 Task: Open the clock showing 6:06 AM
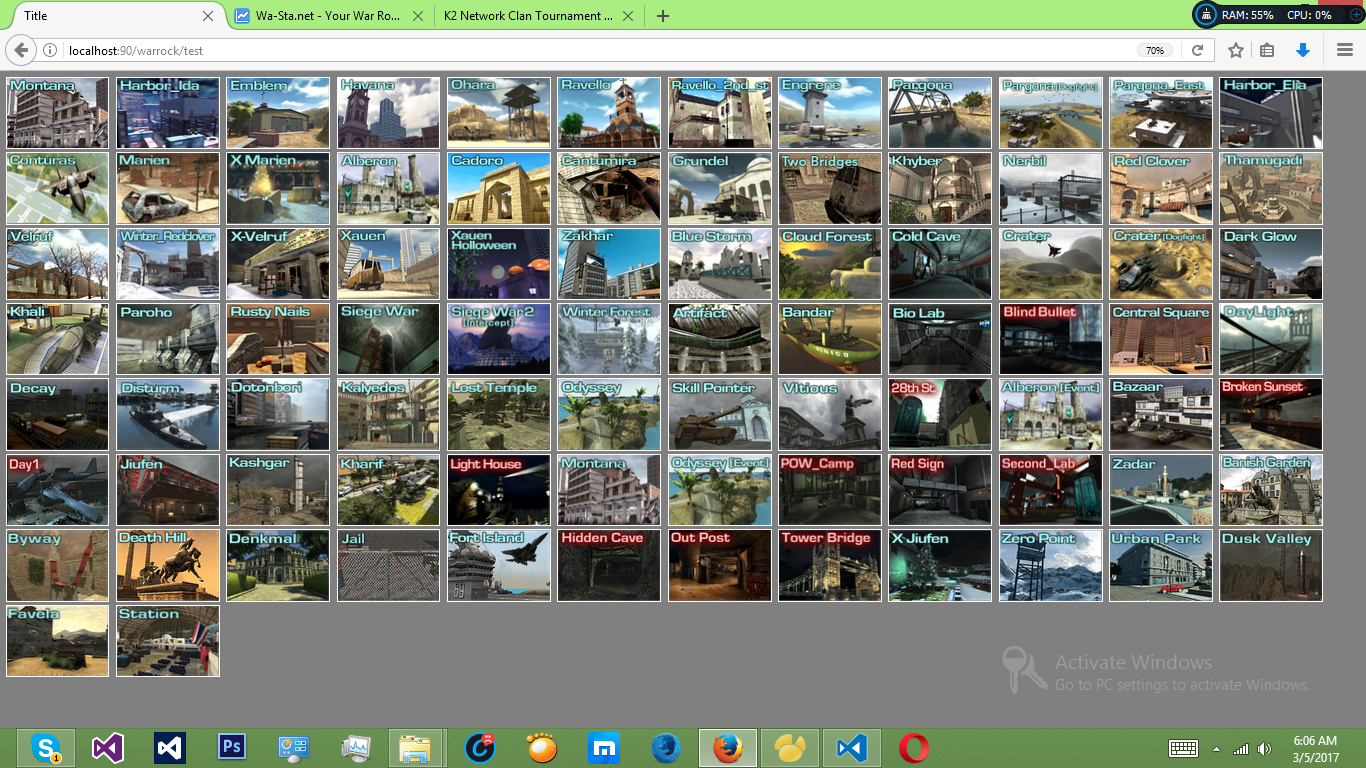pyautogui.click(x=1315, y=748)
